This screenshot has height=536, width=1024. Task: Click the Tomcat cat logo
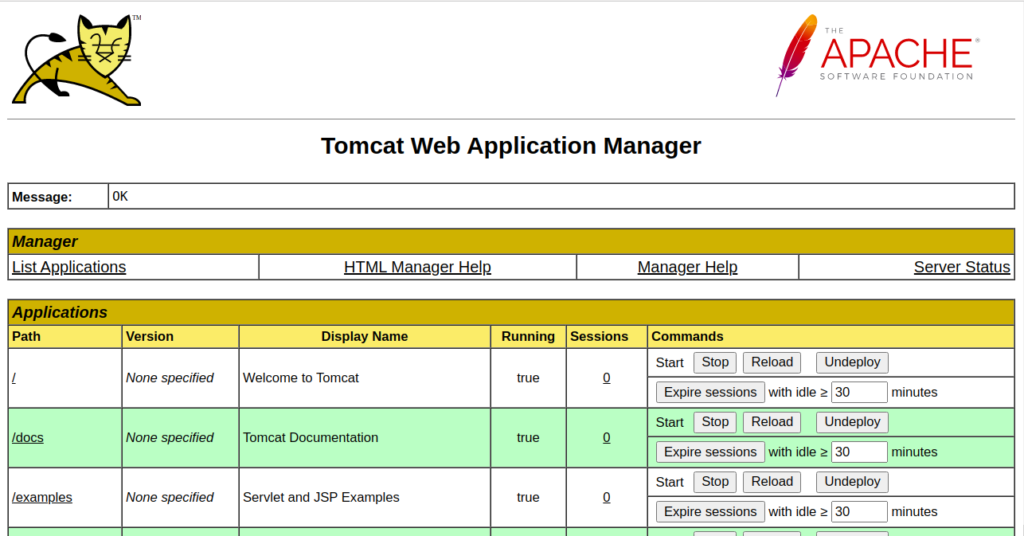click(76, 60)
